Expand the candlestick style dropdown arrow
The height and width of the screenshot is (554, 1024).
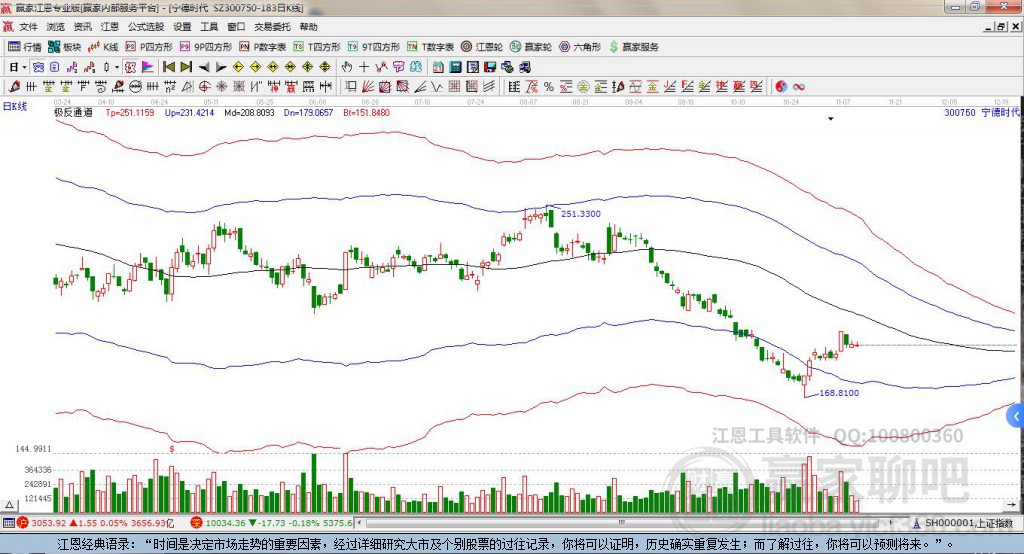click(117, 67)
